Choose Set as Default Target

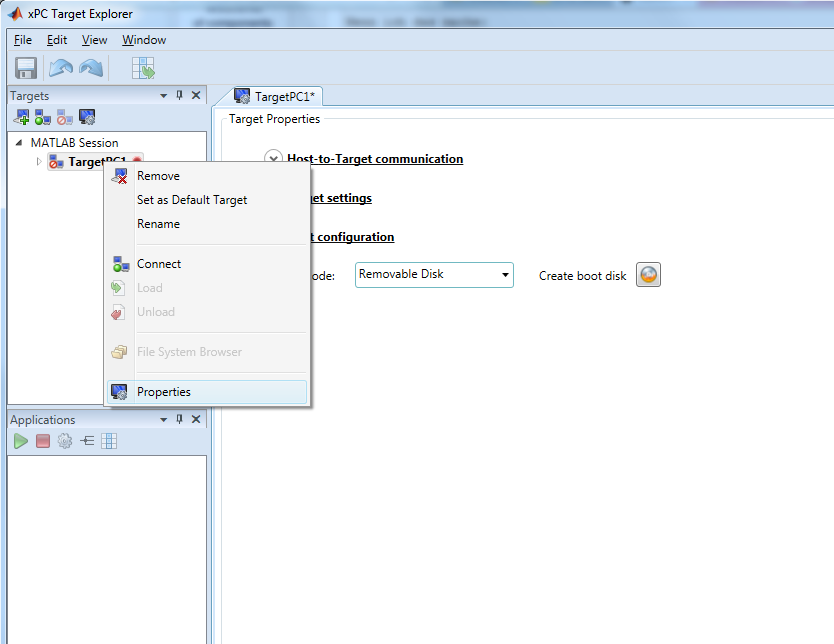[207, 200]
